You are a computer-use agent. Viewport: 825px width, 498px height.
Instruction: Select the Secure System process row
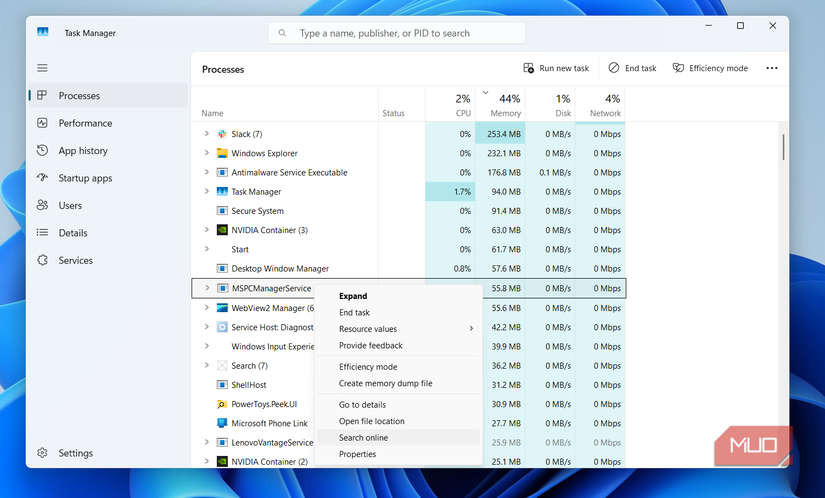pyautogui.click(x=408, y=211)
